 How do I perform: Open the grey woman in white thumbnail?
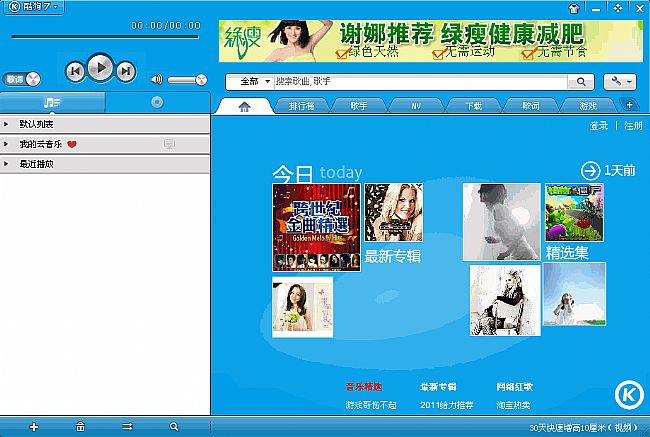coord(502,222)
